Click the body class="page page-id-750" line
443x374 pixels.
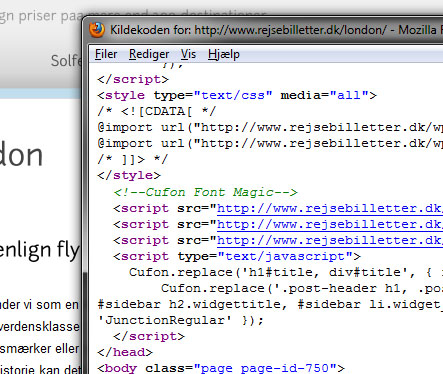221,368
